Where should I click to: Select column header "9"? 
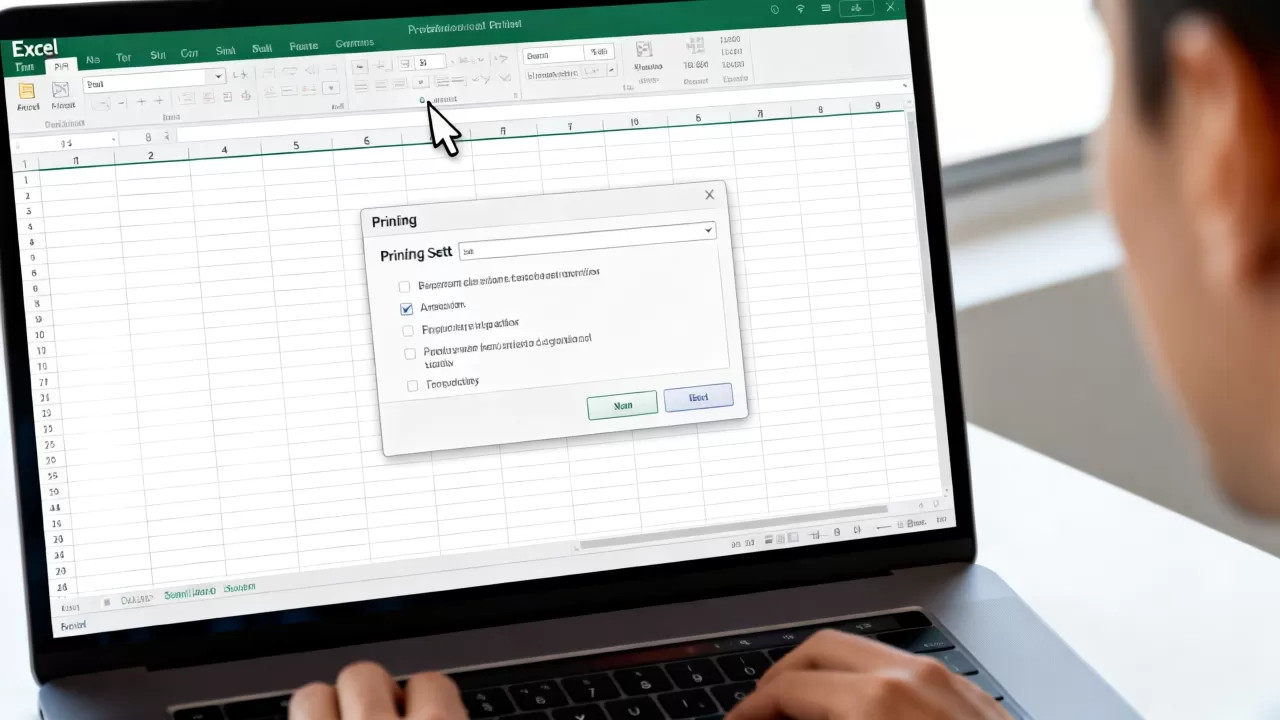877,105
